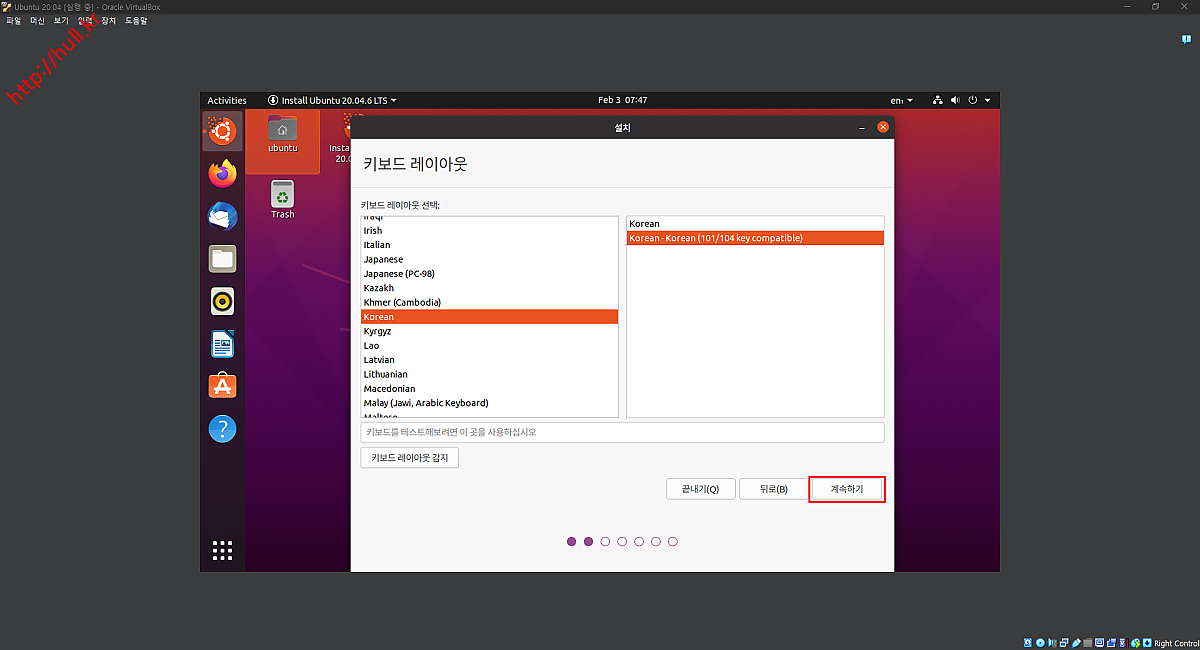Open the clock showing Feb 3 07:47
This screenshot has width=1200, height=650.
[x=623, y=100]
